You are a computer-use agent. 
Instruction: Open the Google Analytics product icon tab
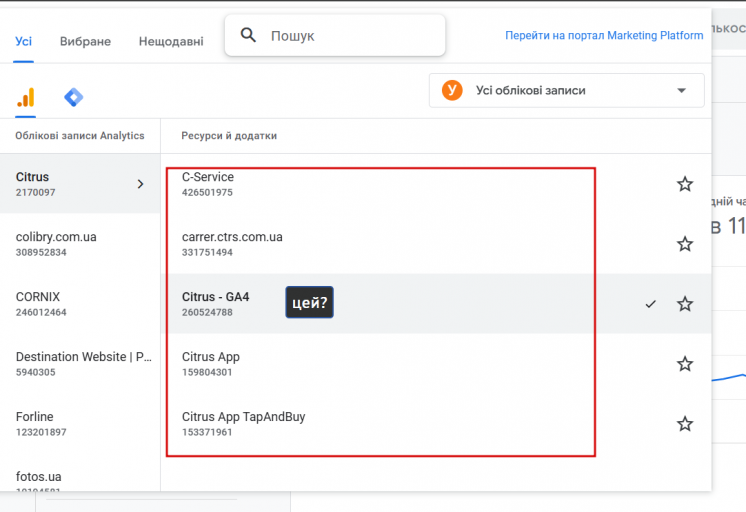tap(26, 97)
